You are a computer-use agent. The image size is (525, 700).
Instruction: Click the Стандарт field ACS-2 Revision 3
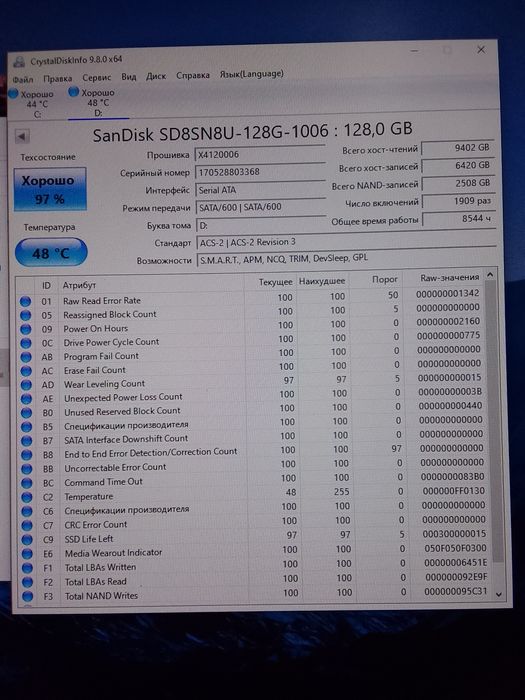[346, 242]
